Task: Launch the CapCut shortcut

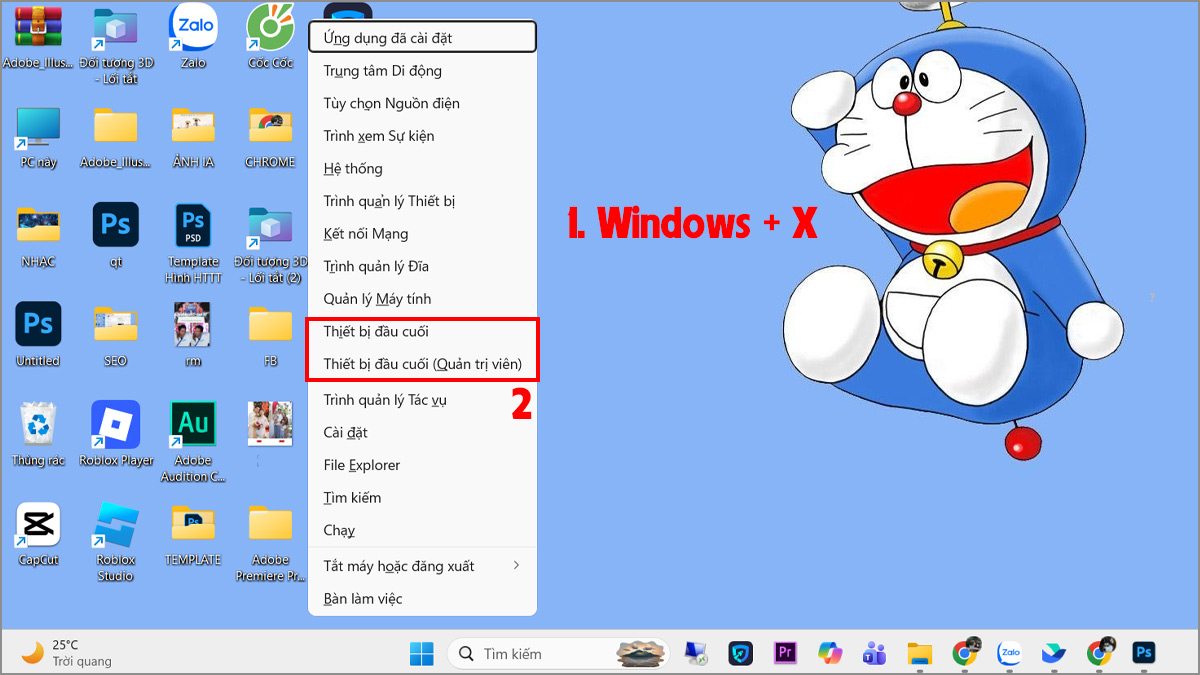Action: 38,536
